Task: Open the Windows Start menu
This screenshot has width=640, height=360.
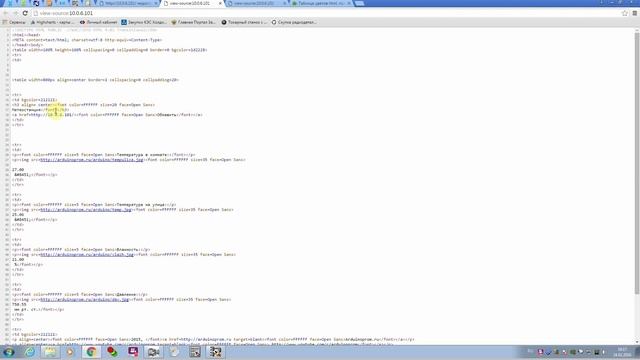Action: pos(9,352)
